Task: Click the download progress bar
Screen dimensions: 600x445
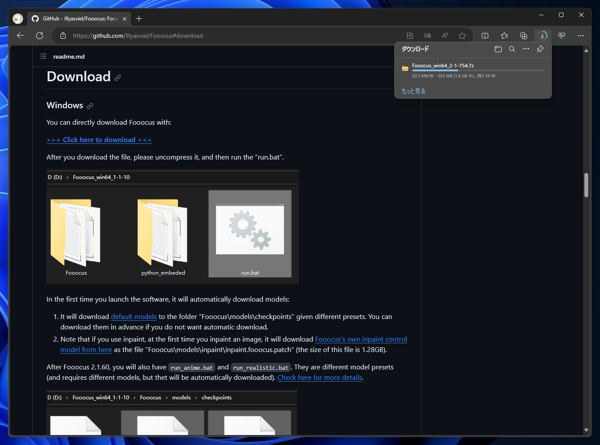Action: tap(478, 70)
